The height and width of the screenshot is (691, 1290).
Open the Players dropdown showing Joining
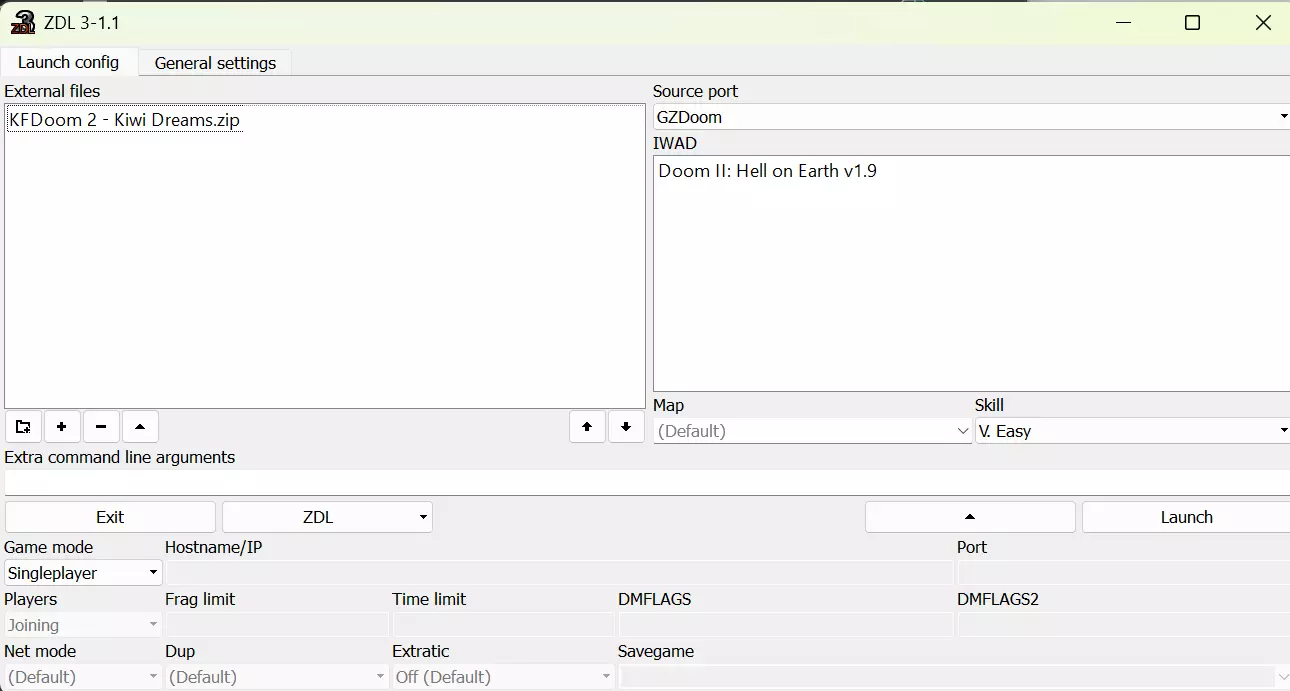coord(83,625)
